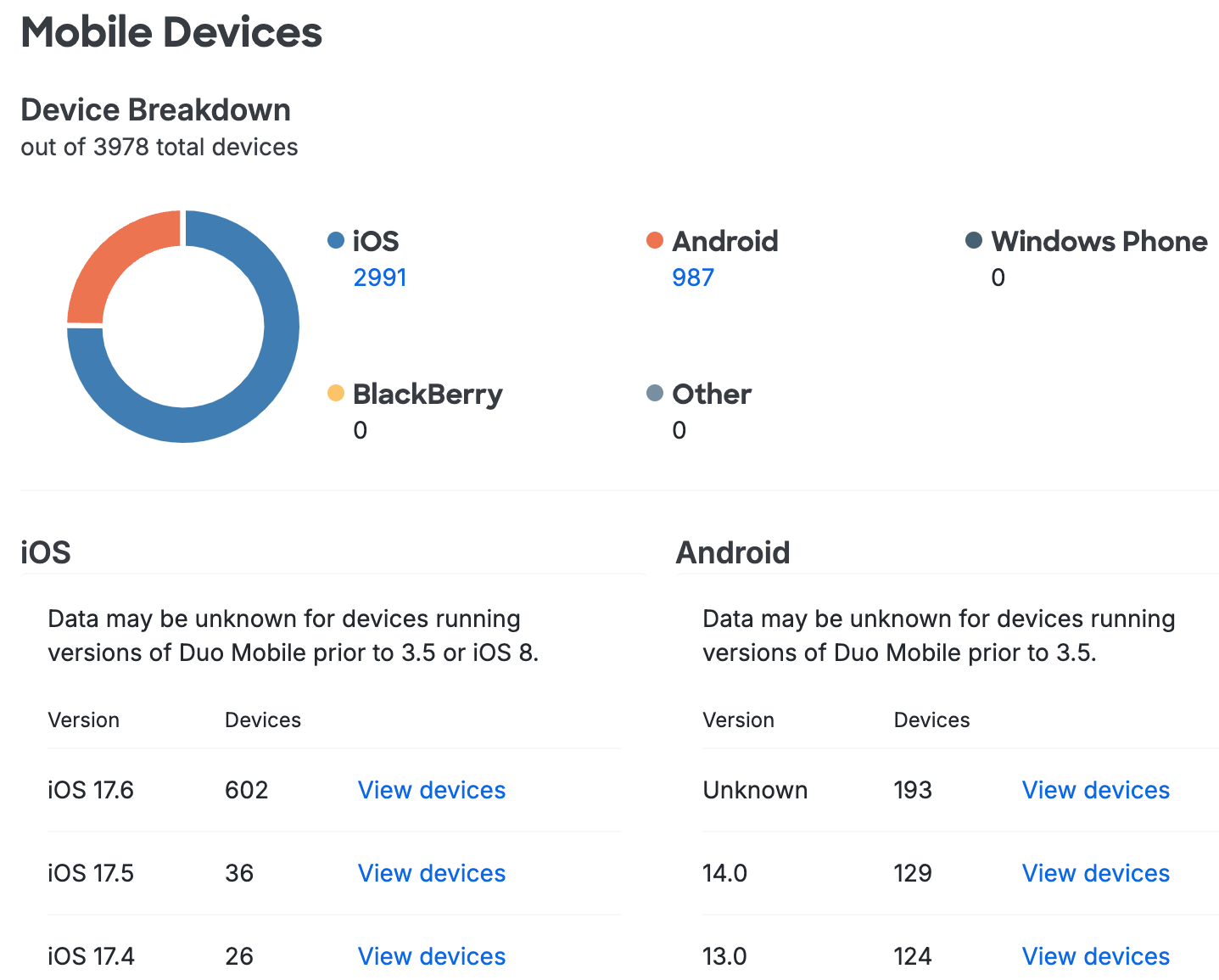Click the gray Other legend dot
The image size is (1219, 980).
tap(654, 393)
